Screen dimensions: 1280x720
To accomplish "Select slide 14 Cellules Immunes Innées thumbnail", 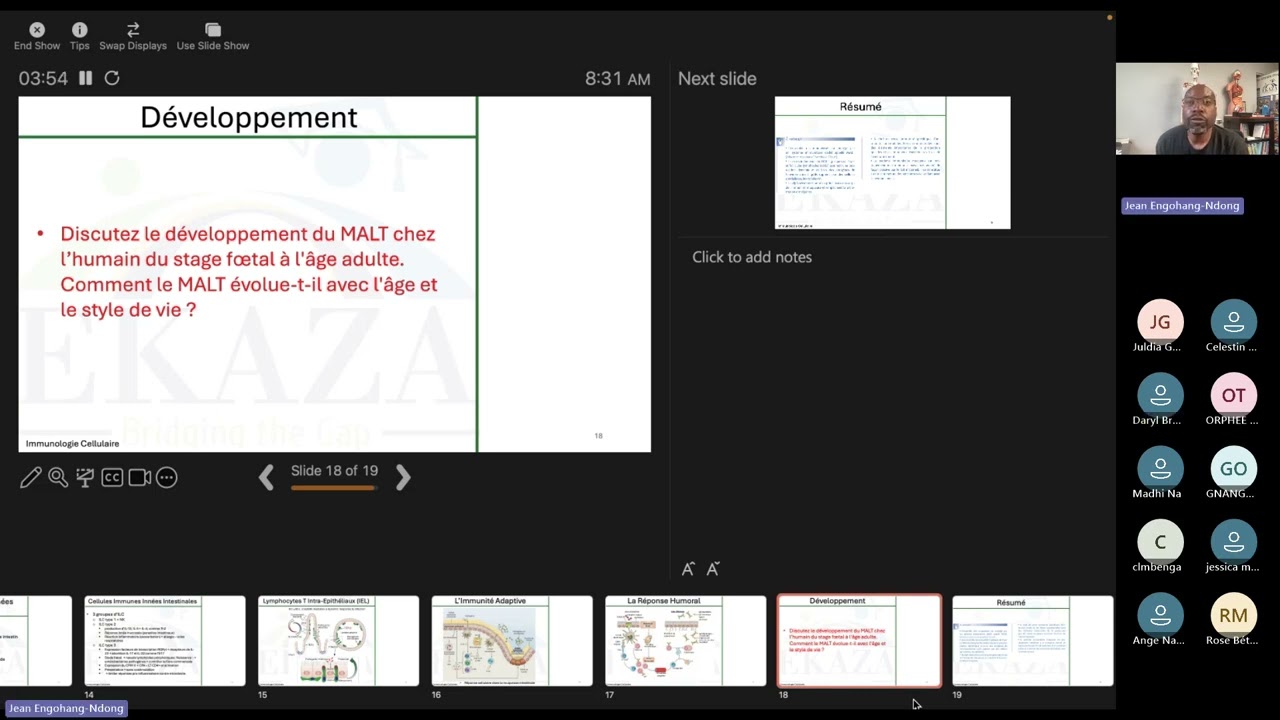I will [x=165, y=641].
